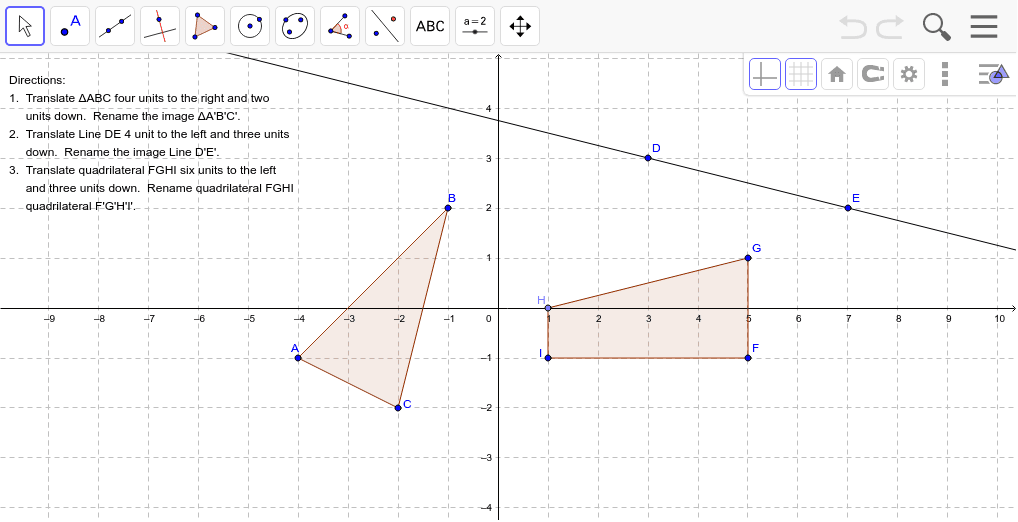Click the 'Directions:' text heading

tap(37, 81)
